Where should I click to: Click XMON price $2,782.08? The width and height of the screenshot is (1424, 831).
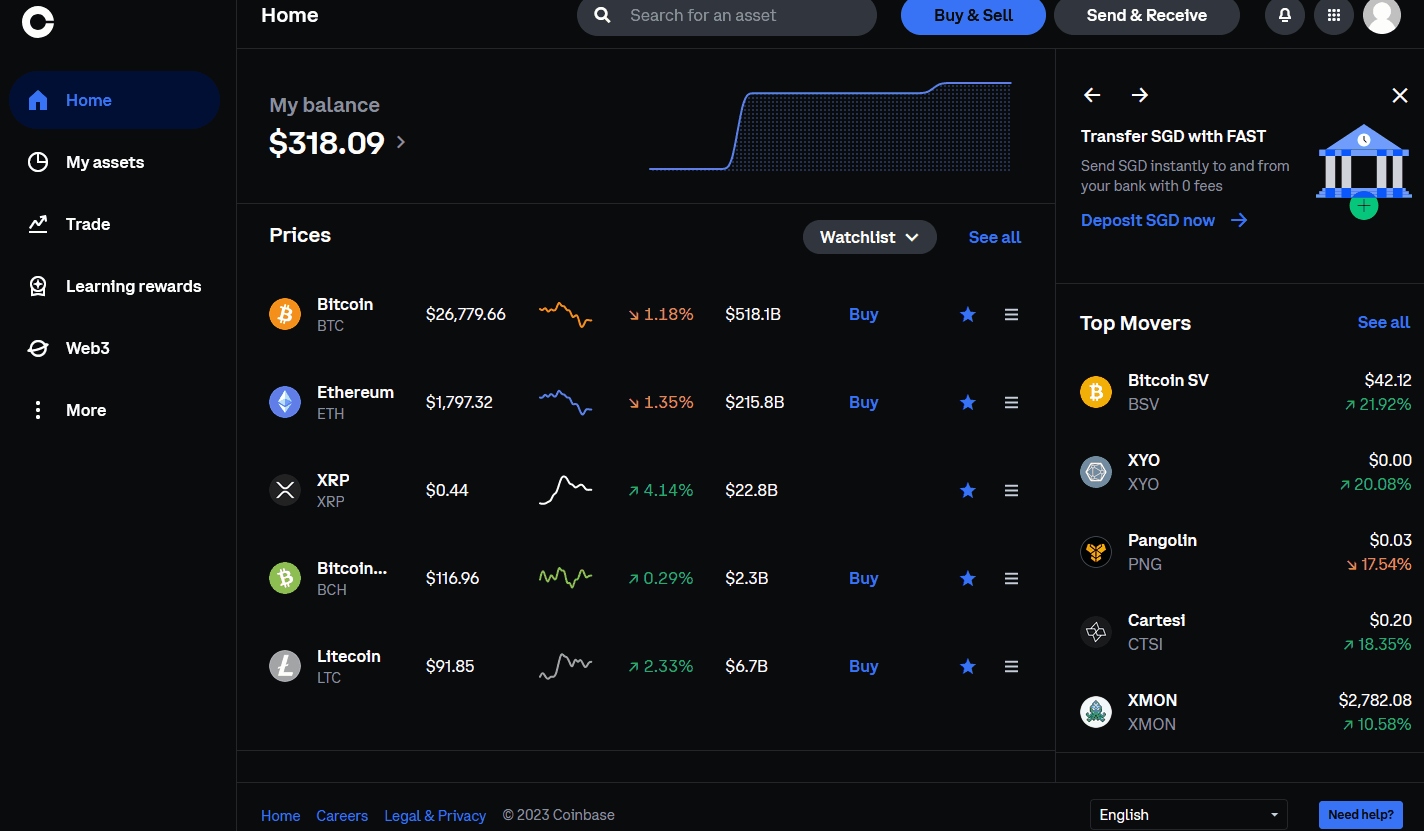[x=1375, y=700]
